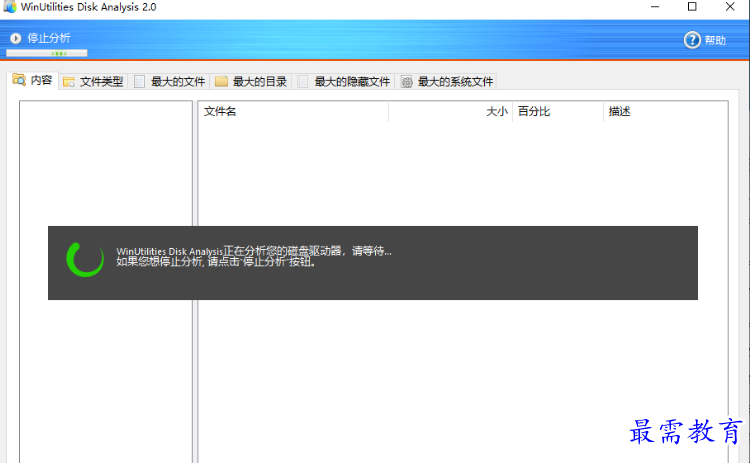This screenshot has height=463, width=751.
Task: Click the analysis progress bar under 停止分析
Action: [47, 53]
